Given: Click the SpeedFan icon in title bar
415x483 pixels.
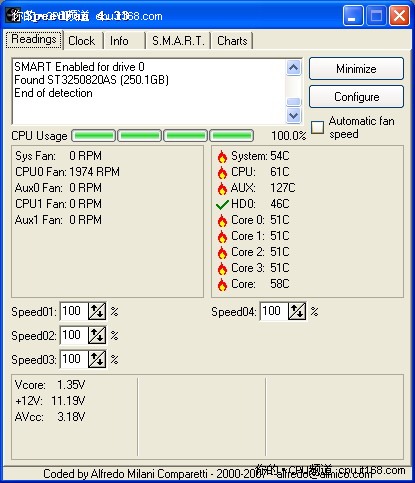Looking at the screenshot, I should click(x=11, y=16).
